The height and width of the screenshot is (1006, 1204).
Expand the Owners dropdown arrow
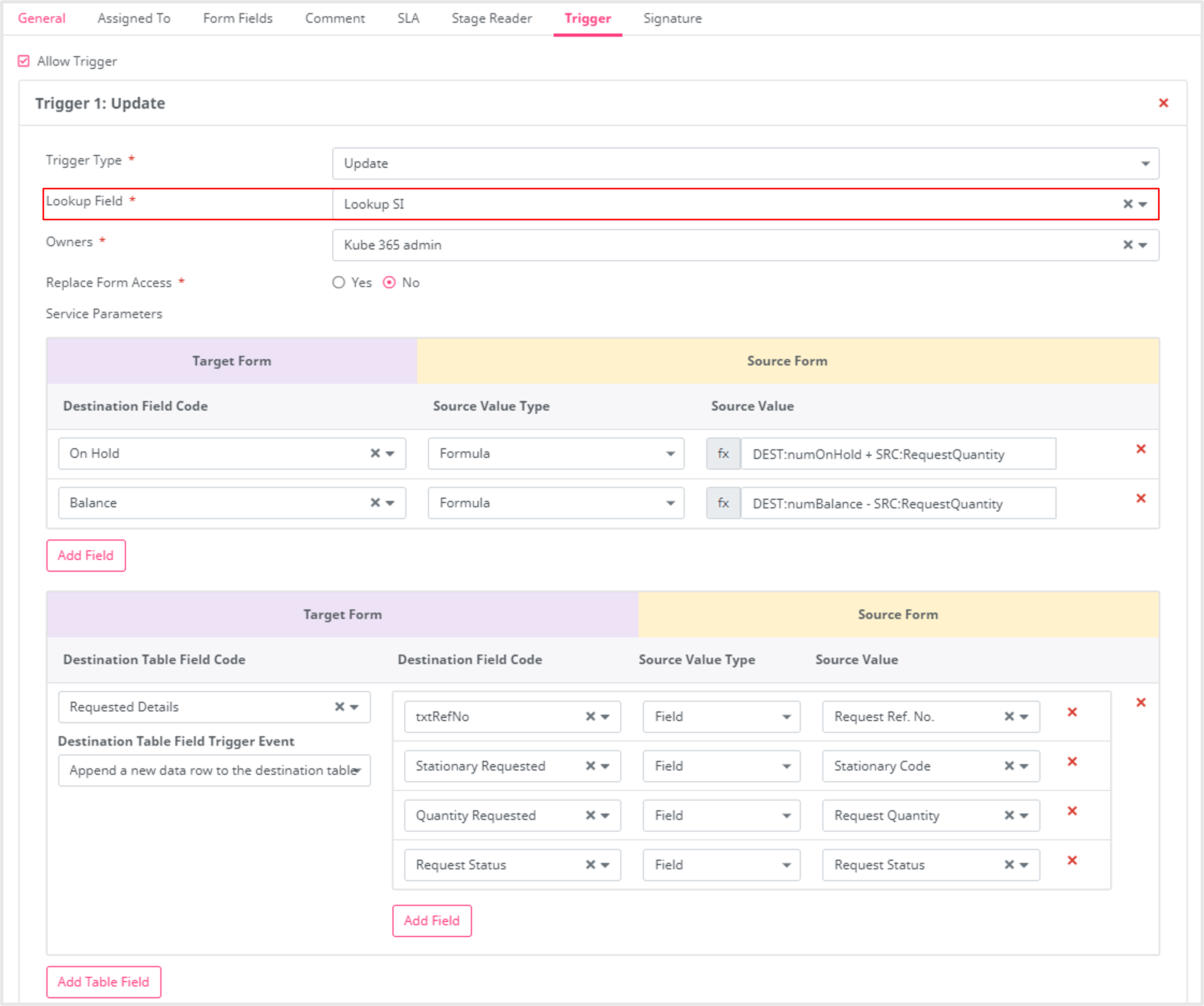click(x=1143, y=245)
